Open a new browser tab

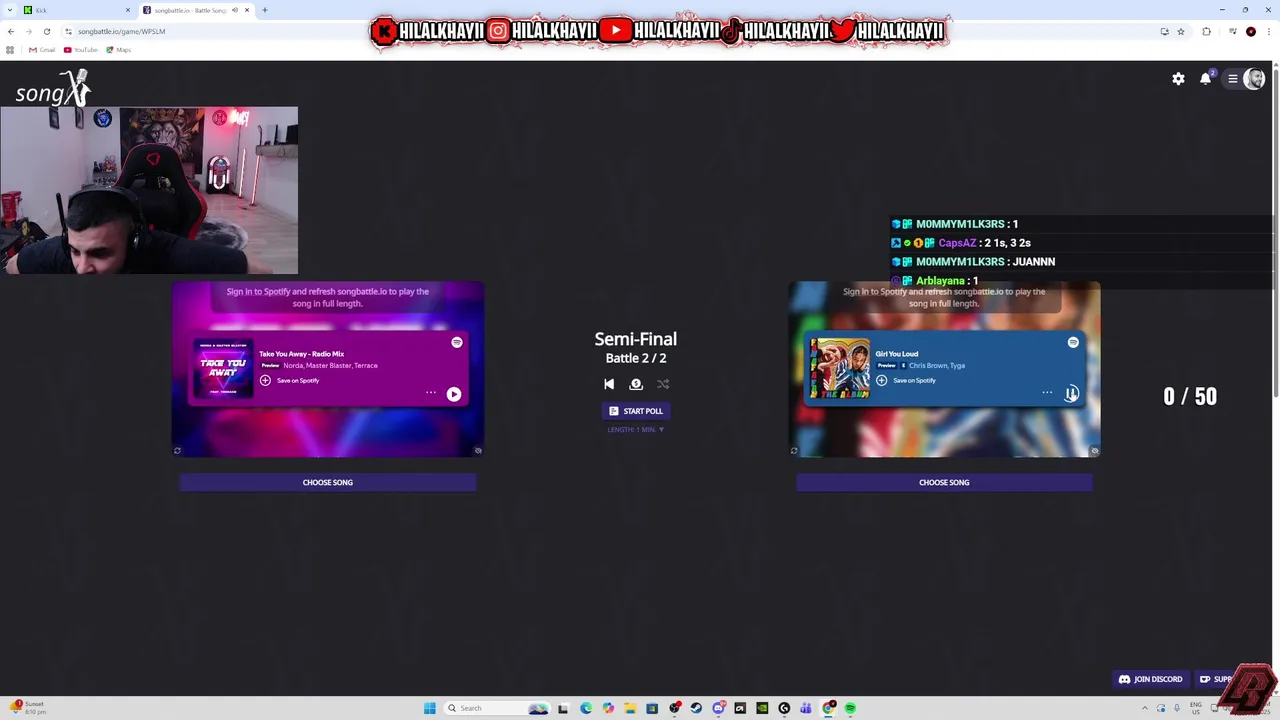(265, 10)
